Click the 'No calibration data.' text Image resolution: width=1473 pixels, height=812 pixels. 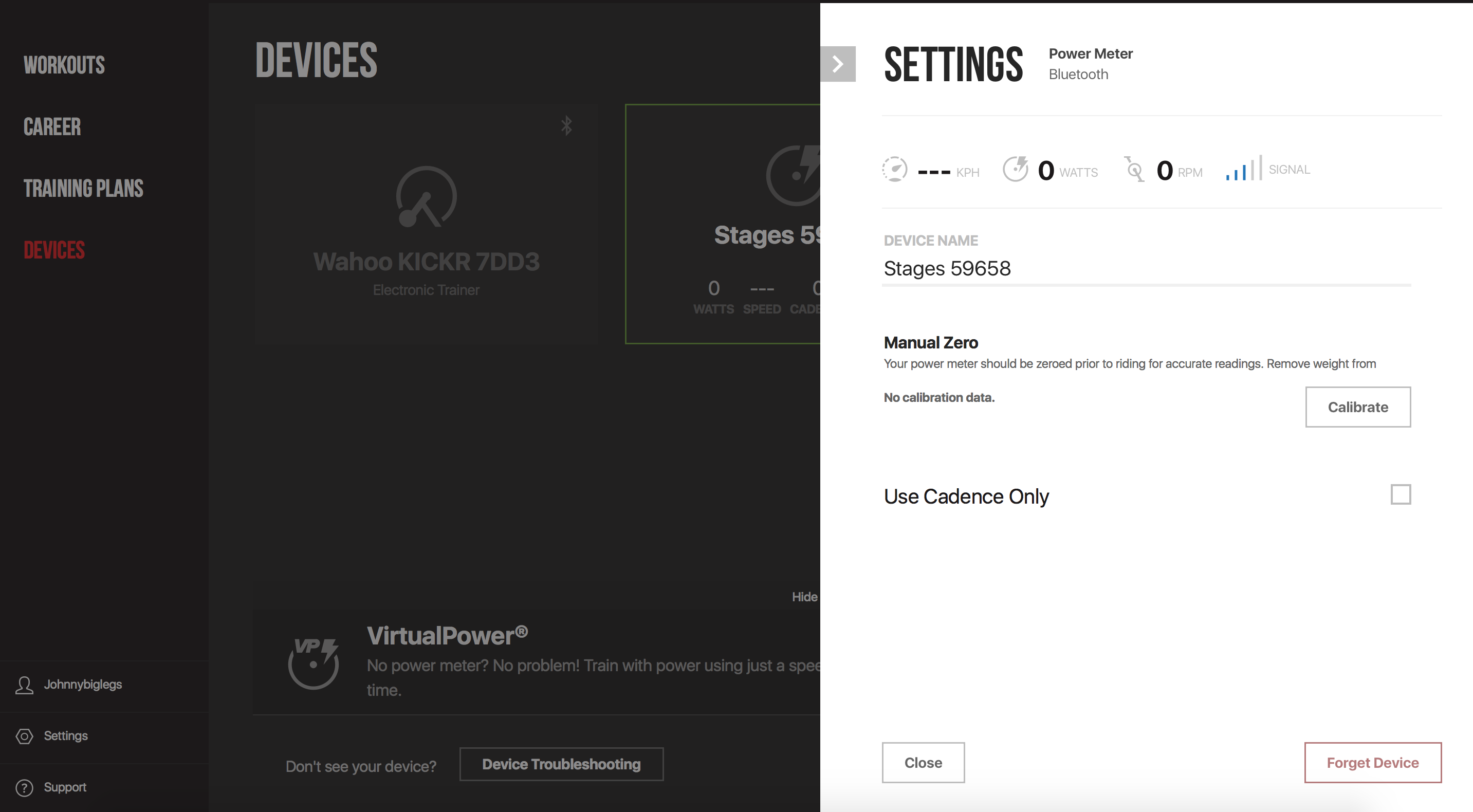click(x=940, y=398)
